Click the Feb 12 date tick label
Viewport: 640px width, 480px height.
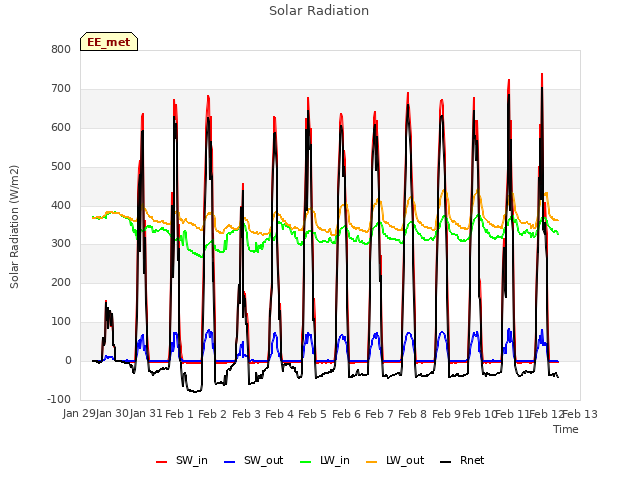pos(546,414)
